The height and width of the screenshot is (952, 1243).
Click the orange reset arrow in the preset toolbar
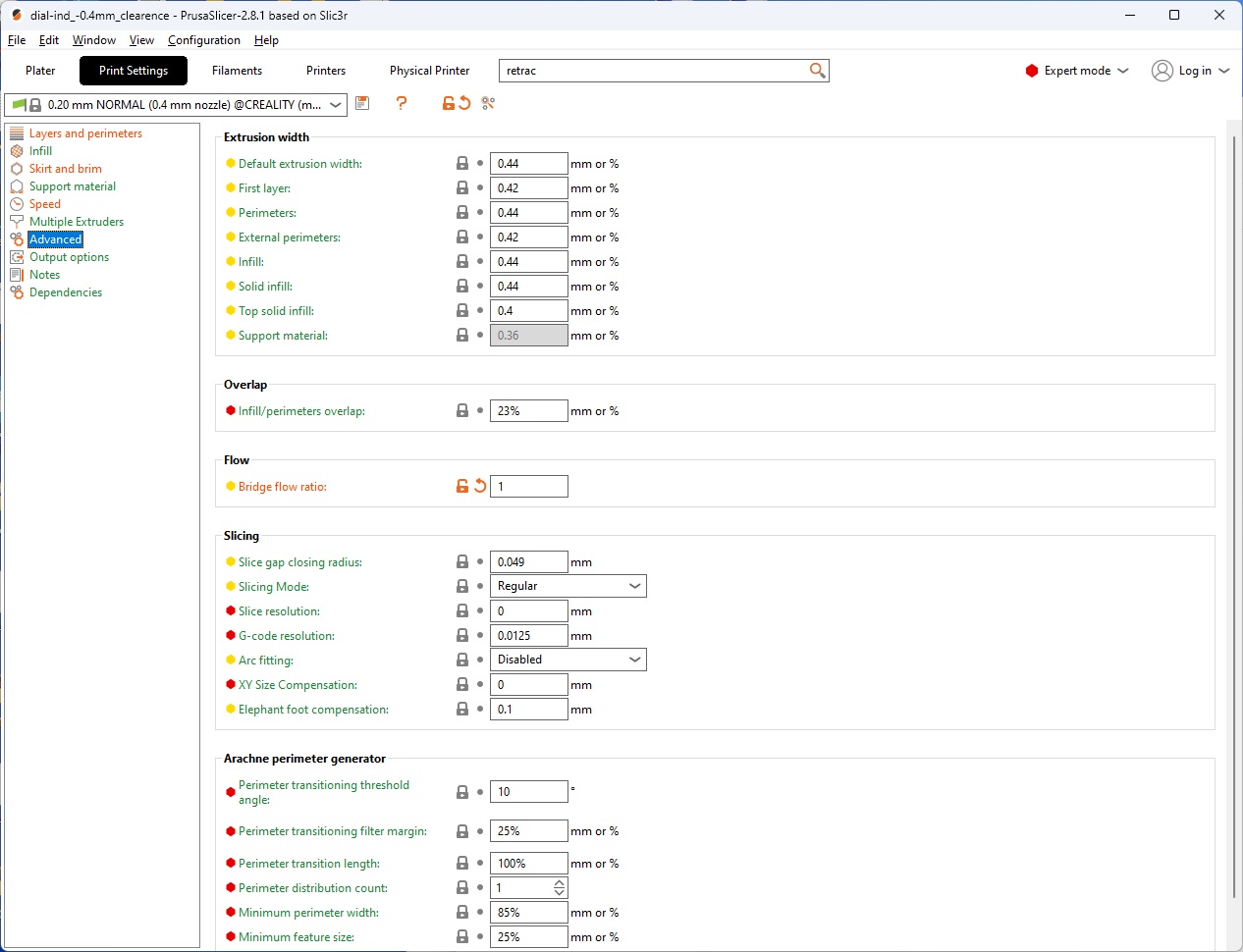coord(464,103)
